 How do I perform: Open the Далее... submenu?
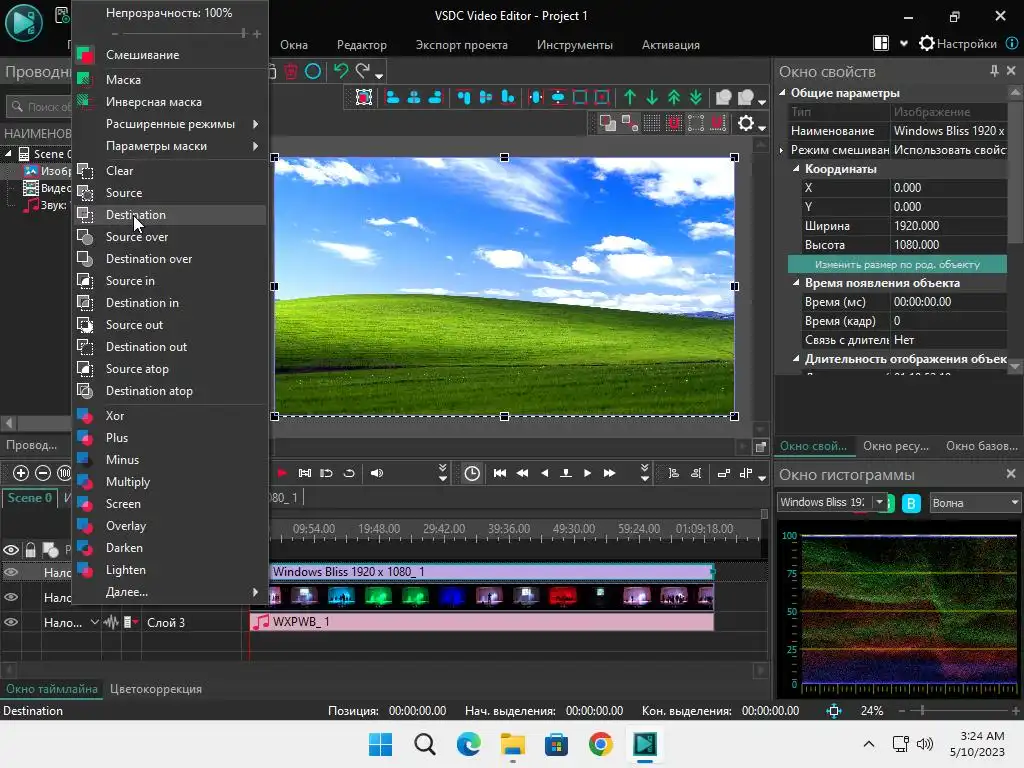(170, 592)
